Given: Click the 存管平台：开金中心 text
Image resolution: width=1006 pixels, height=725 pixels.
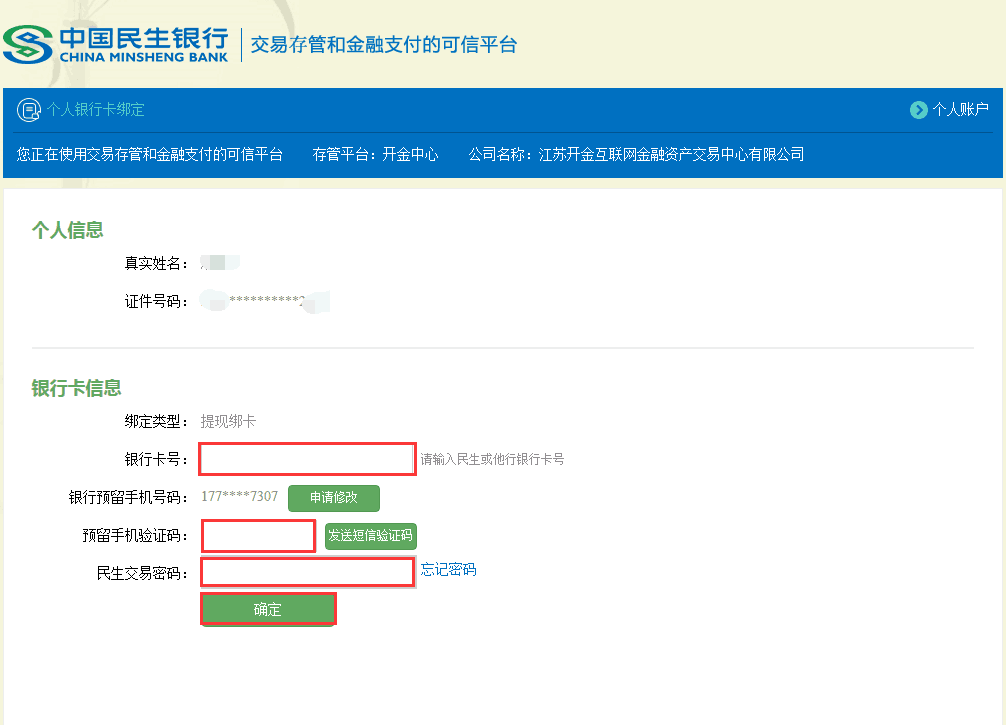Looking at the screenshot, I should [375, 155].
